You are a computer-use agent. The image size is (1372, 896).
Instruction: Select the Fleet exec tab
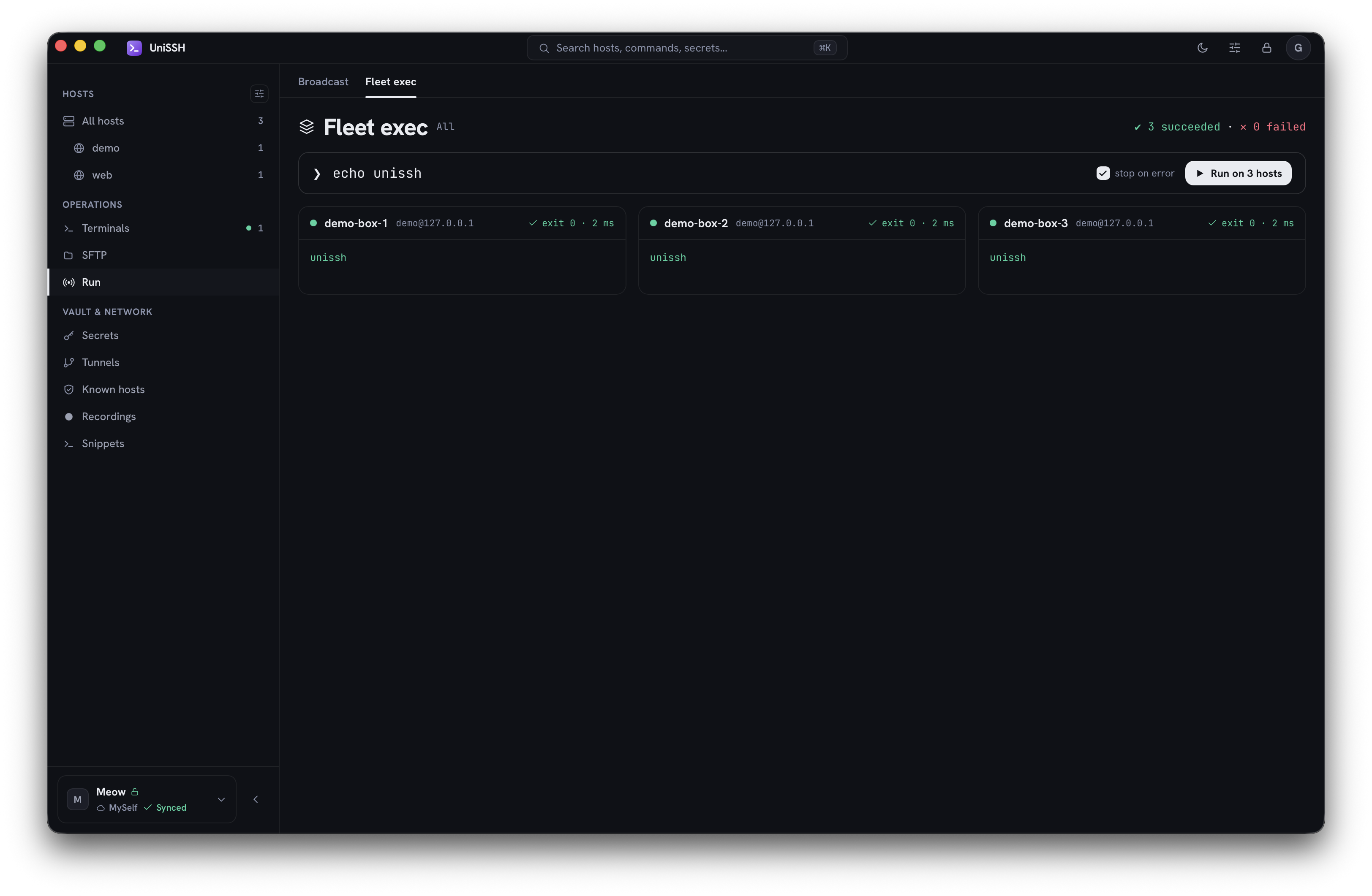(x=390, y=82)
